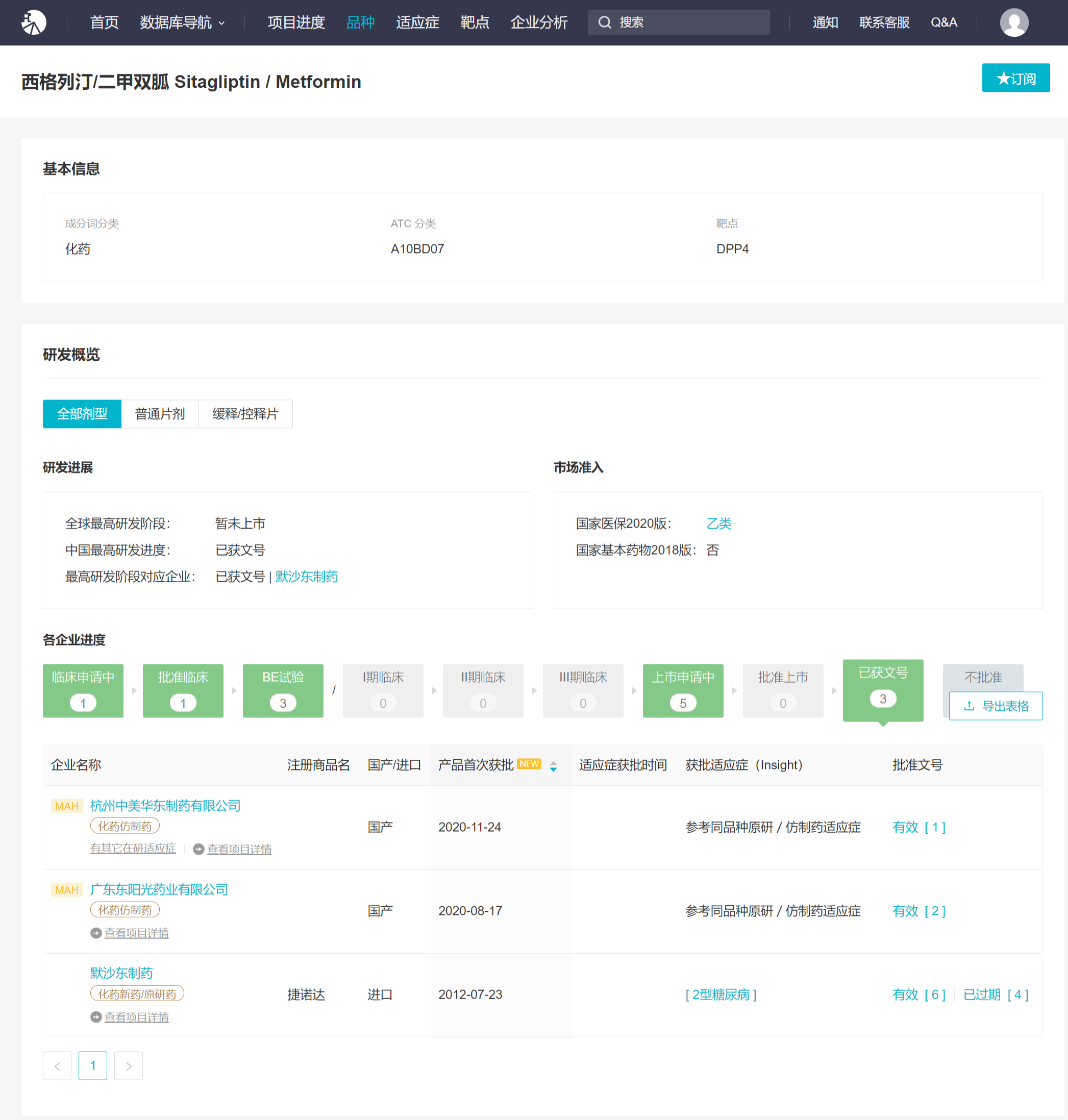Screen dimensions: 1068x1120
Task: Click 有其它在研适应症 link
Action: (133, 849)
